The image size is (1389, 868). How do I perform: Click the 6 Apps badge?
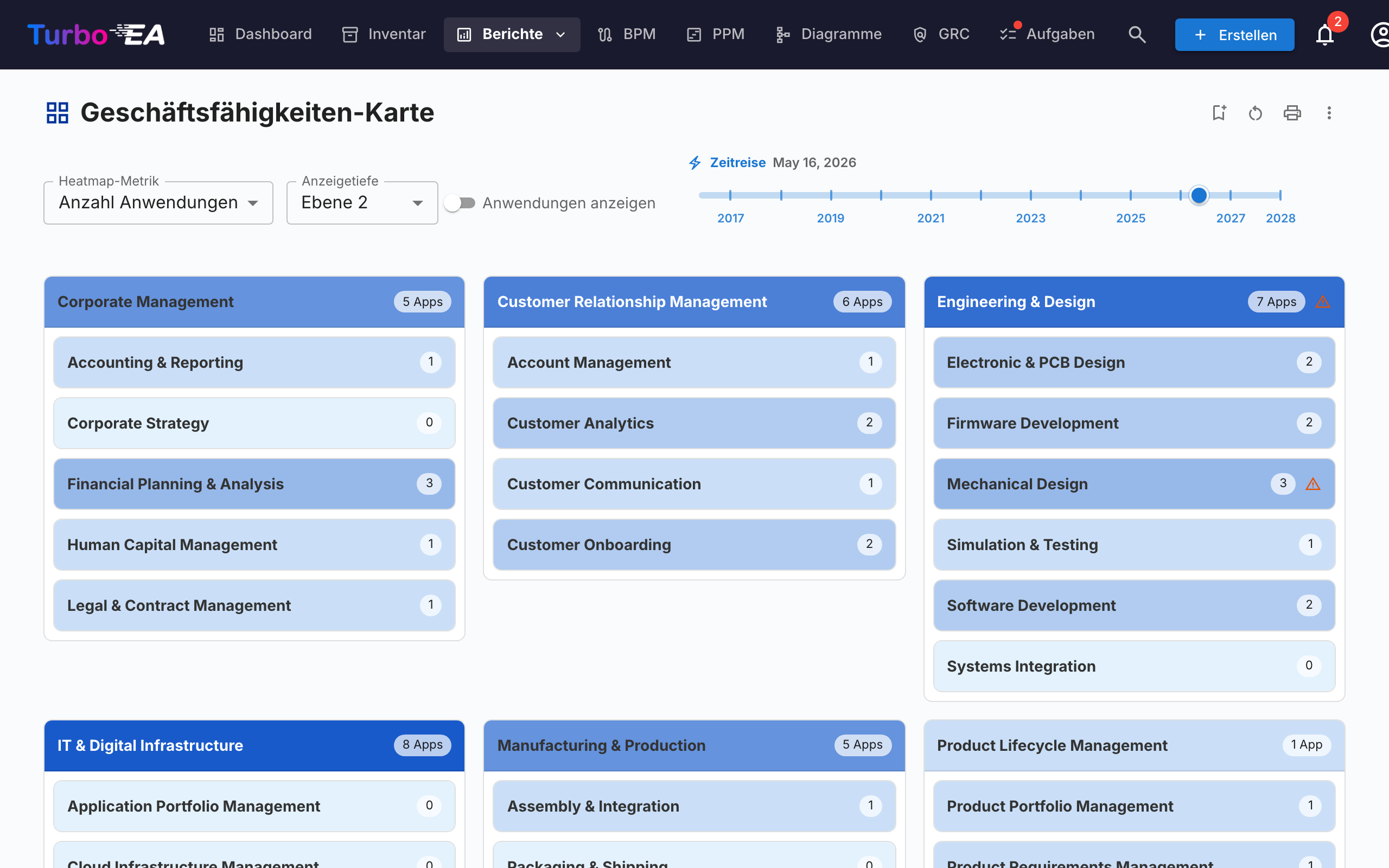pyautogui.click(x=862, y=302)
